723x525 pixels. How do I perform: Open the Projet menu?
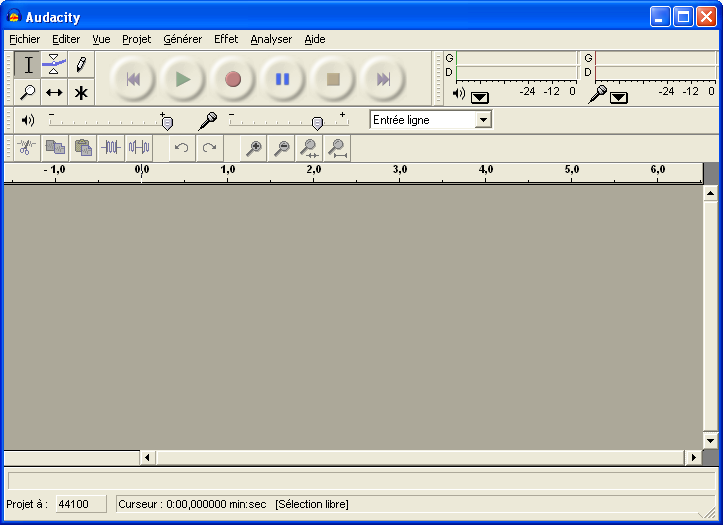136,40
